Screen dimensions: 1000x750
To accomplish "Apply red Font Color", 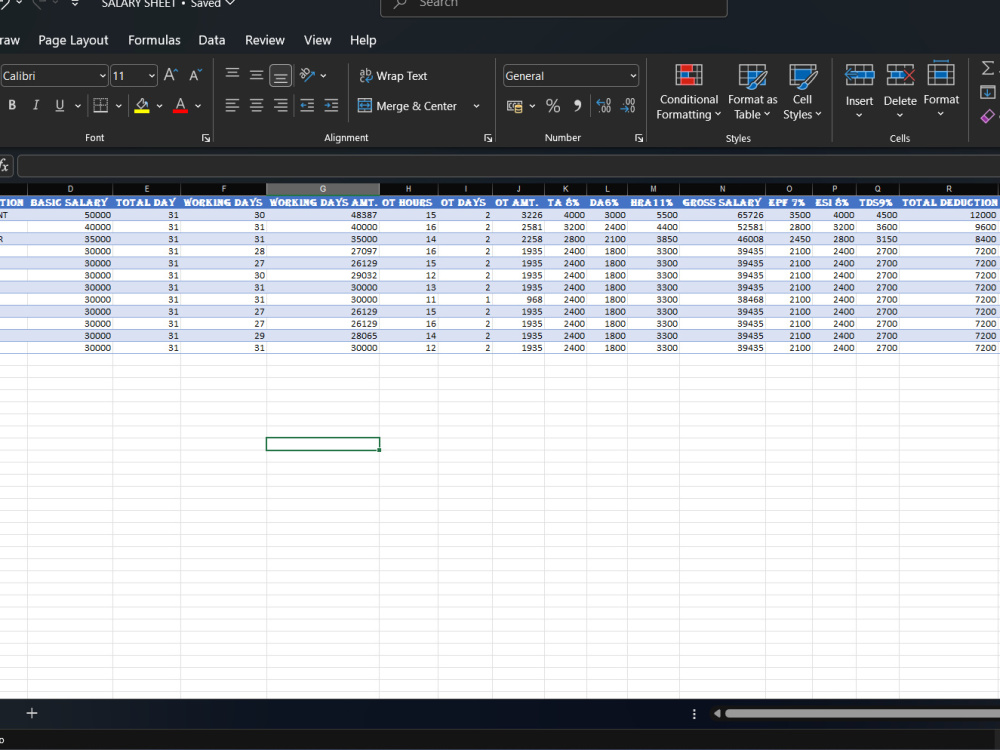I will (x=180, y=105).
